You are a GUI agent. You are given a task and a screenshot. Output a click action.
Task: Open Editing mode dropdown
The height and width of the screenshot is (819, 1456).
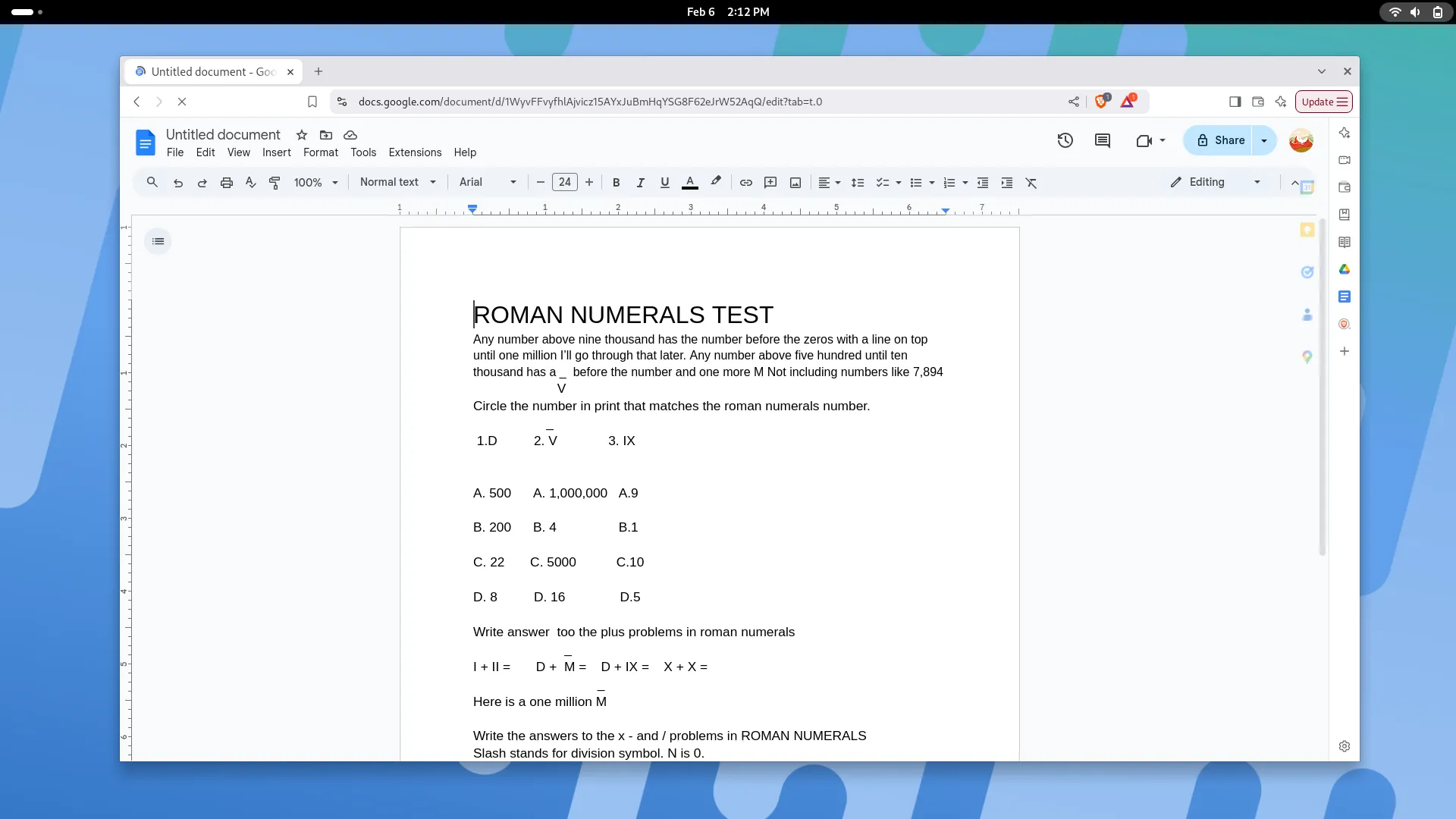click(x=1216, y=182)
